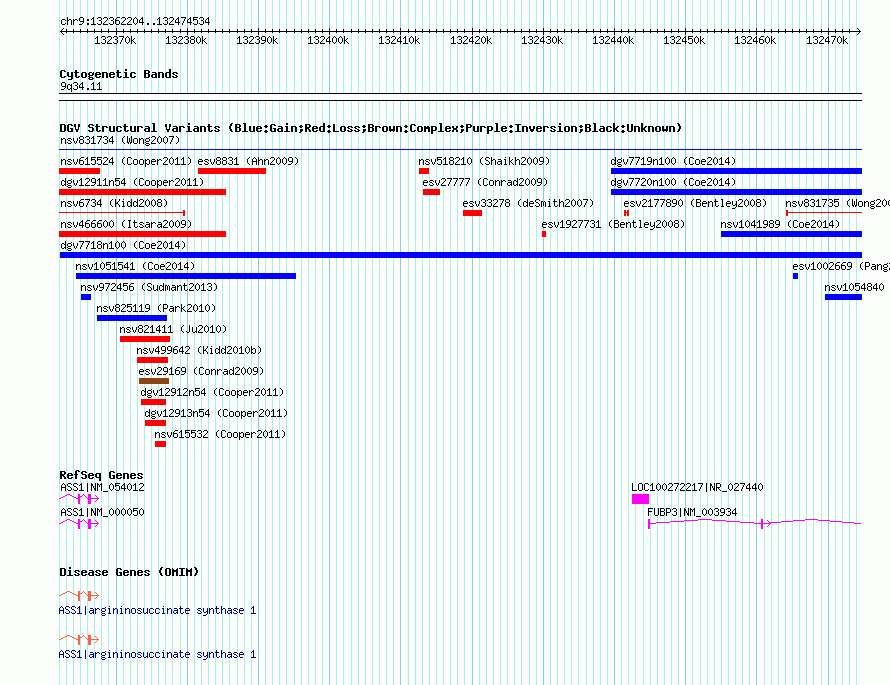Select the LOC100272217|NR_027440 magenta block
This screenshot has width=890, height=685.
640,499
